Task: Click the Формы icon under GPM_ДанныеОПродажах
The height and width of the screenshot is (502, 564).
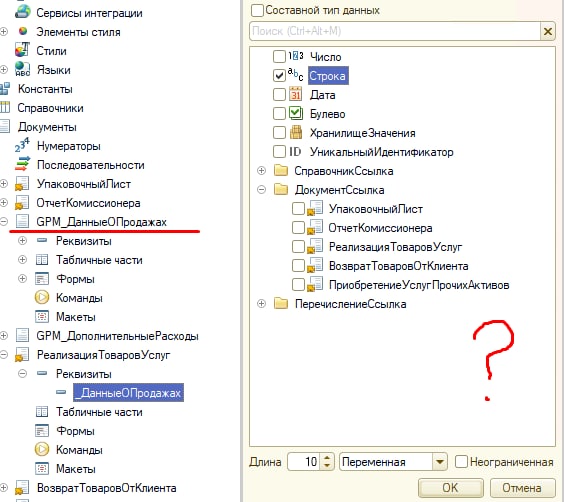Action: click(42, 279)
